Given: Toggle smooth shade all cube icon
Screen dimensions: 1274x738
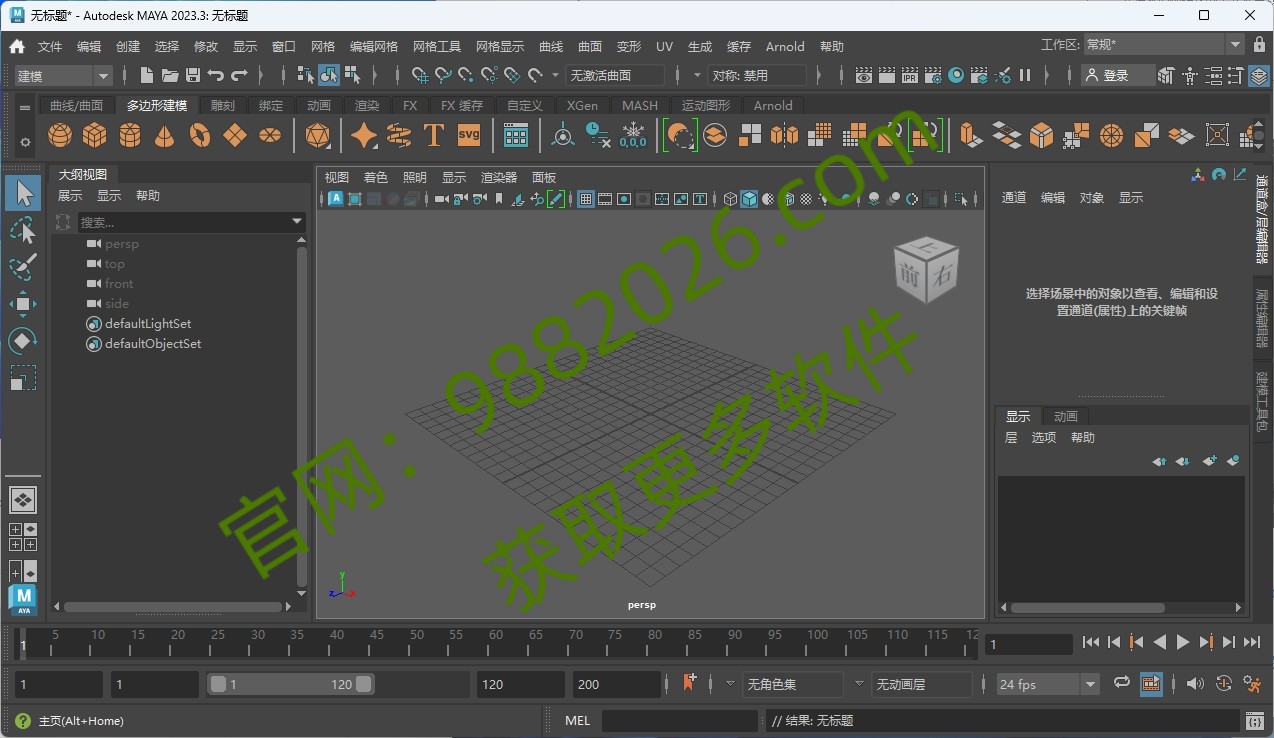Looking at the screenshot, I should 749,199.
